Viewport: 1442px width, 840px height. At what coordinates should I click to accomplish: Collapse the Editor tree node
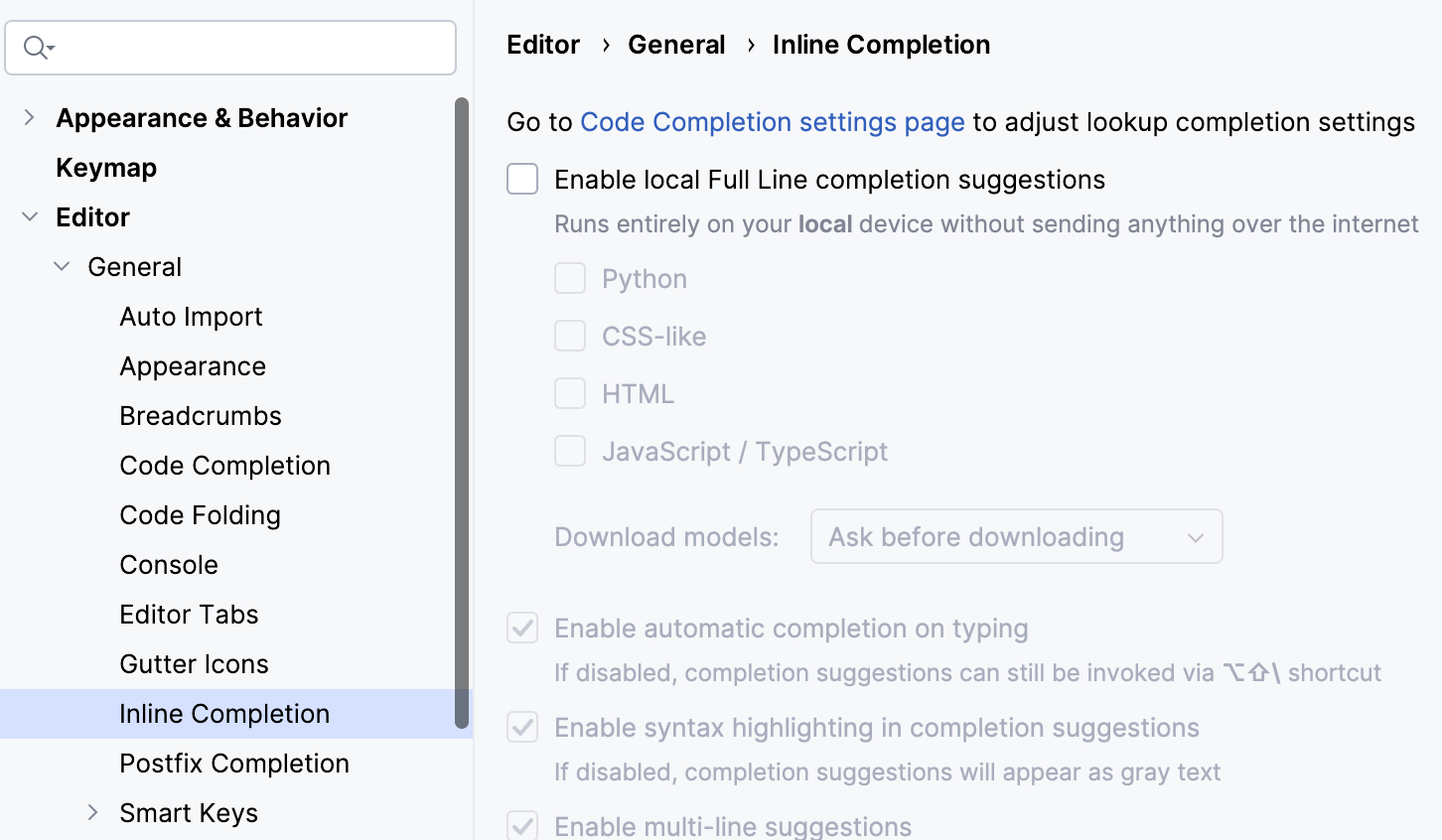(x=30, y=217)
